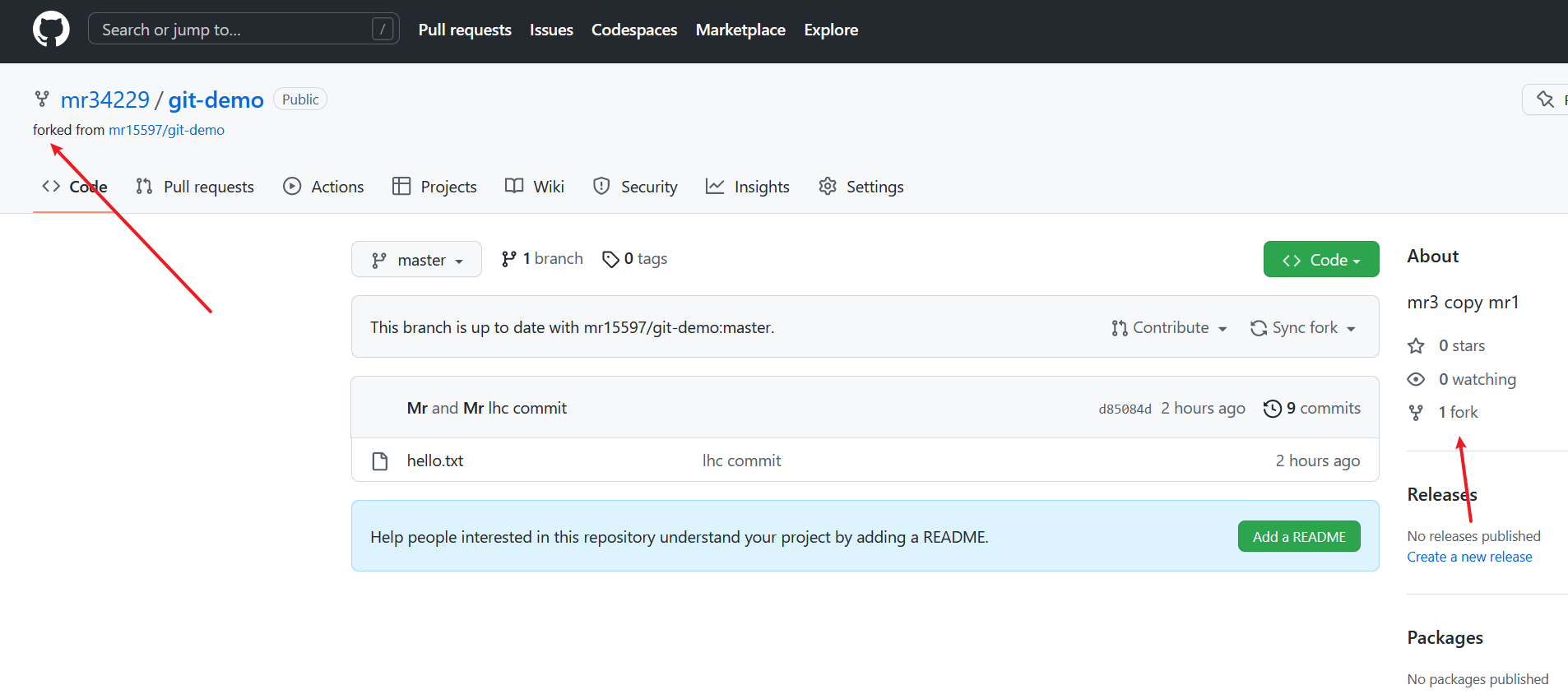
Task: Switch to the Code tab
Action: [x=75, y=187]
